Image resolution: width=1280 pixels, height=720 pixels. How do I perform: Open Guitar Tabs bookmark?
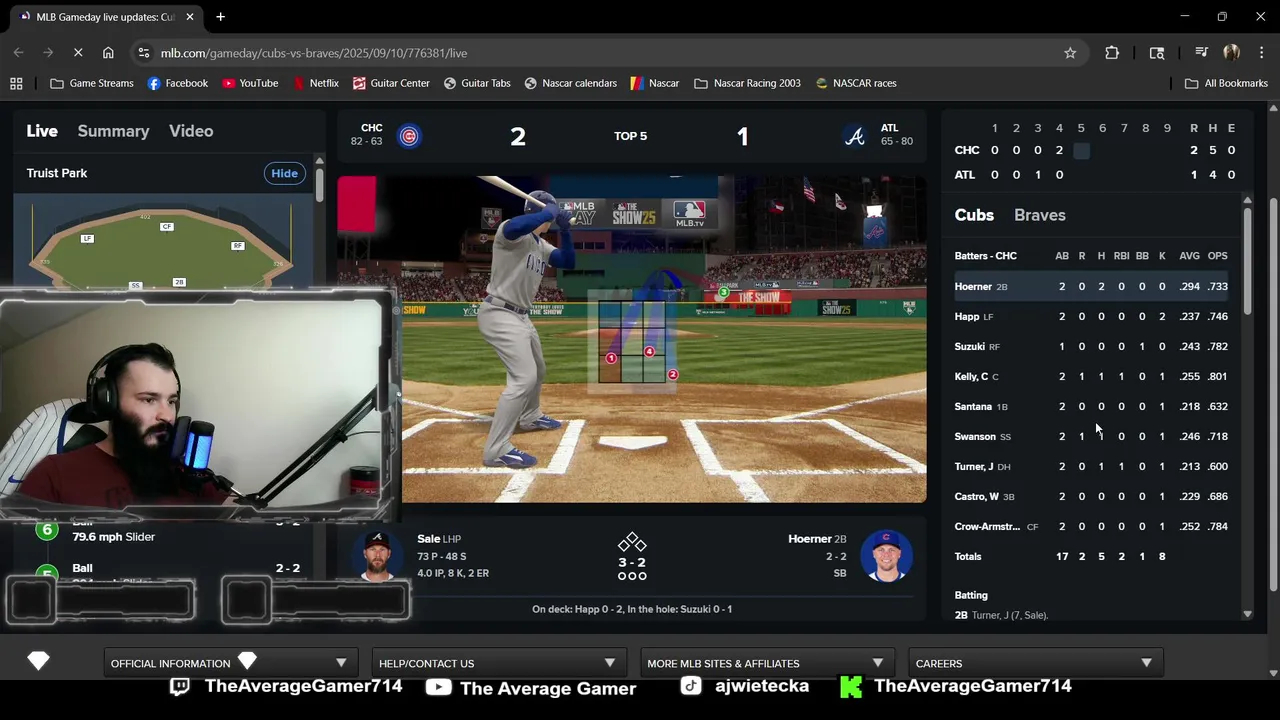point(477,83)
